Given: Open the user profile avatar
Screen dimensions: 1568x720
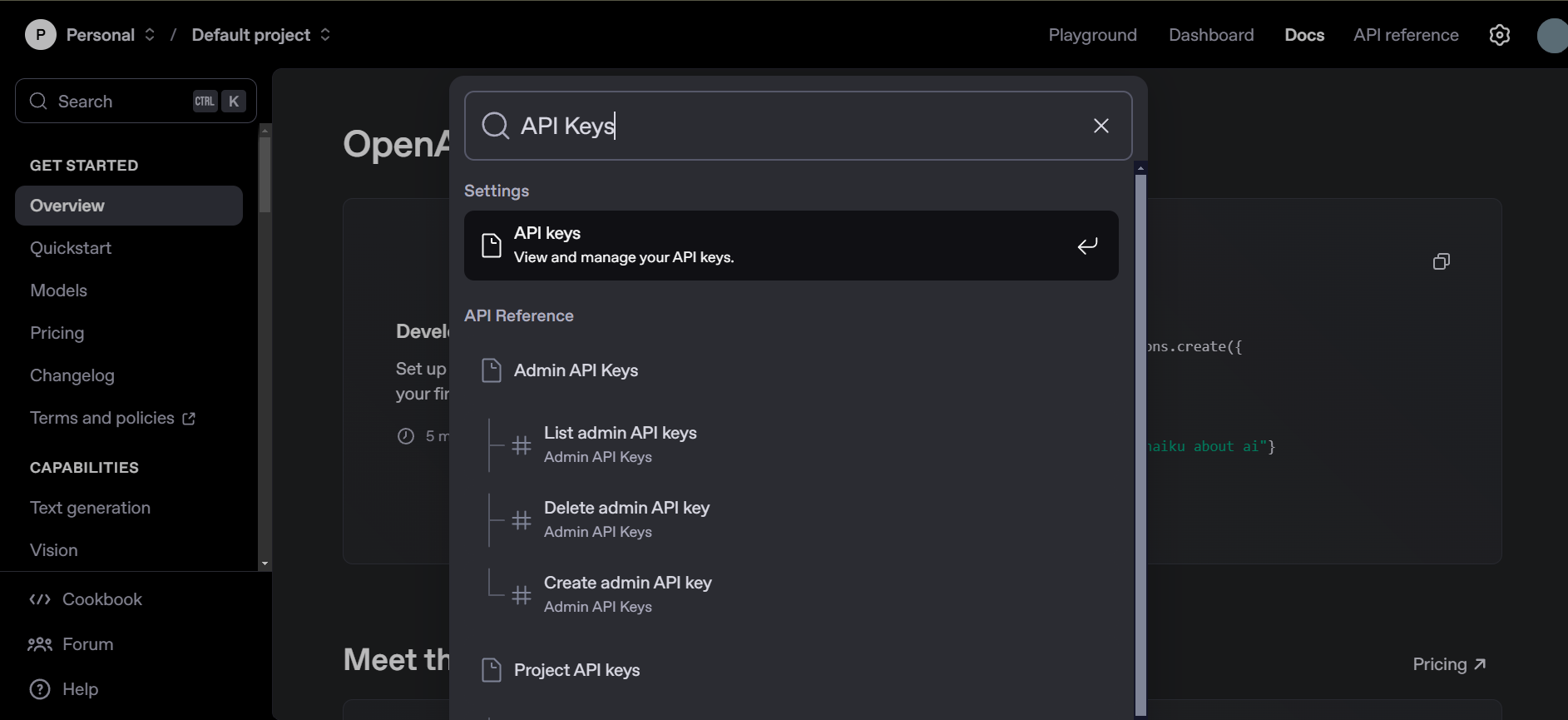Looking at the screenshot, I should click(1552, 35).
